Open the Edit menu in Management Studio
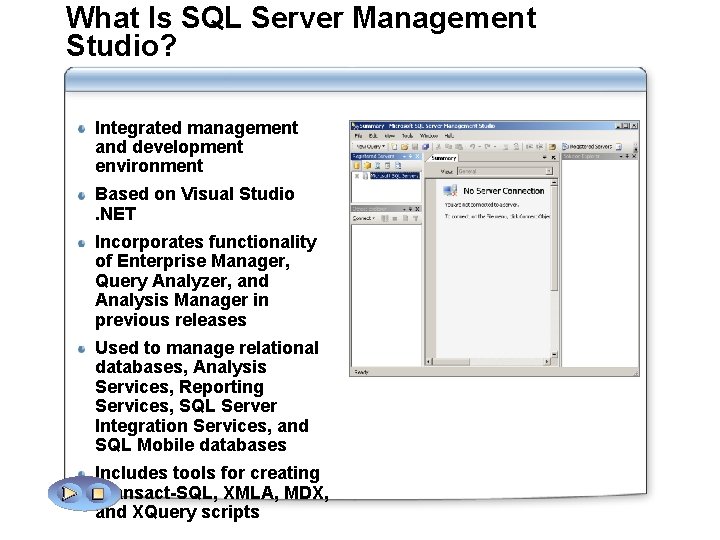720x540 pixels. [x=373, y=136]
